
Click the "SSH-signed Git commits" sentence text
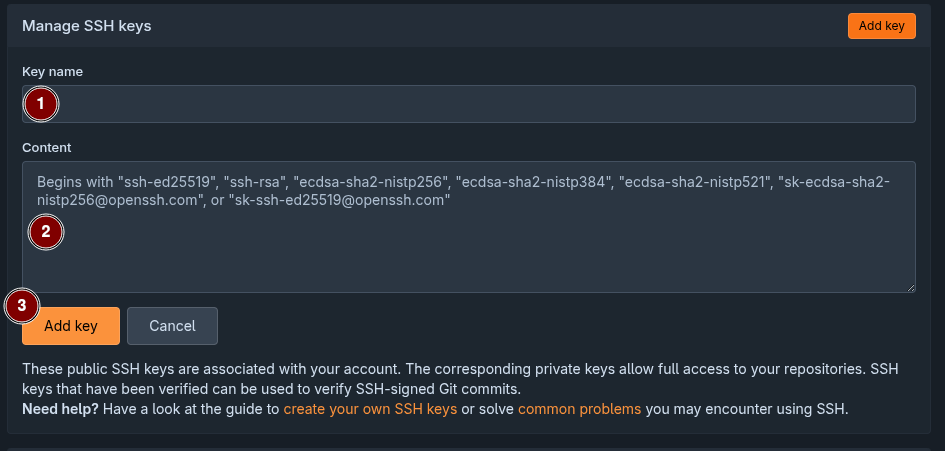[440, 388]
